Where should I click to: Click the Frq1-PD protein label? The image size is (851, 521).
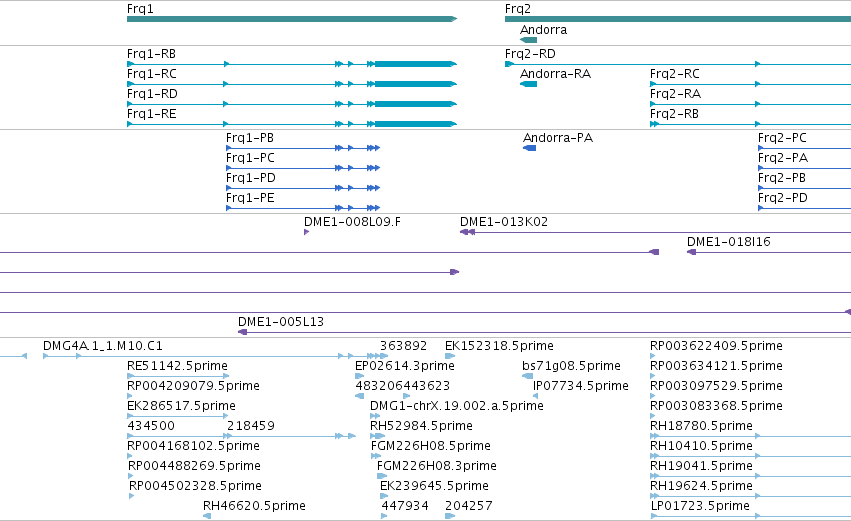[251, 178]
